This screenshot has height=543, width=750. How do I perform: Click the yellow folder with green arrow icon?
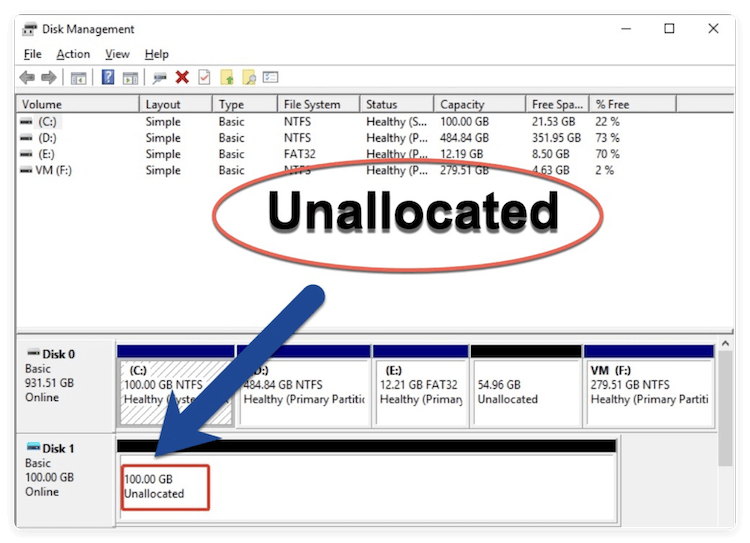227,77
